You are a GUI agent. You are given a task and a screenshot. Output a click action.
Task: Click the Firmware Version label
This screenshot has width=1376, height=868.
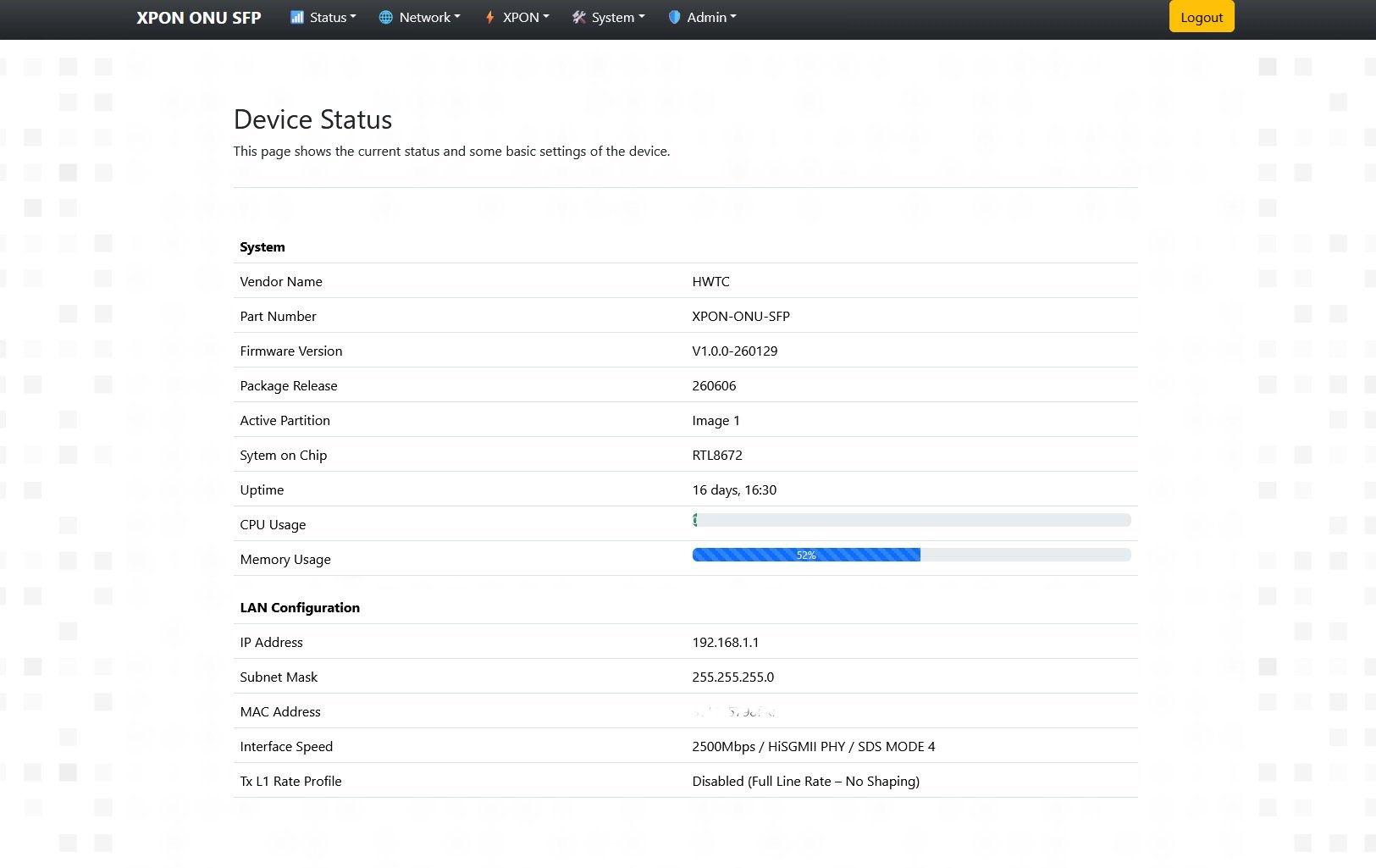click(x=291, y=351)
